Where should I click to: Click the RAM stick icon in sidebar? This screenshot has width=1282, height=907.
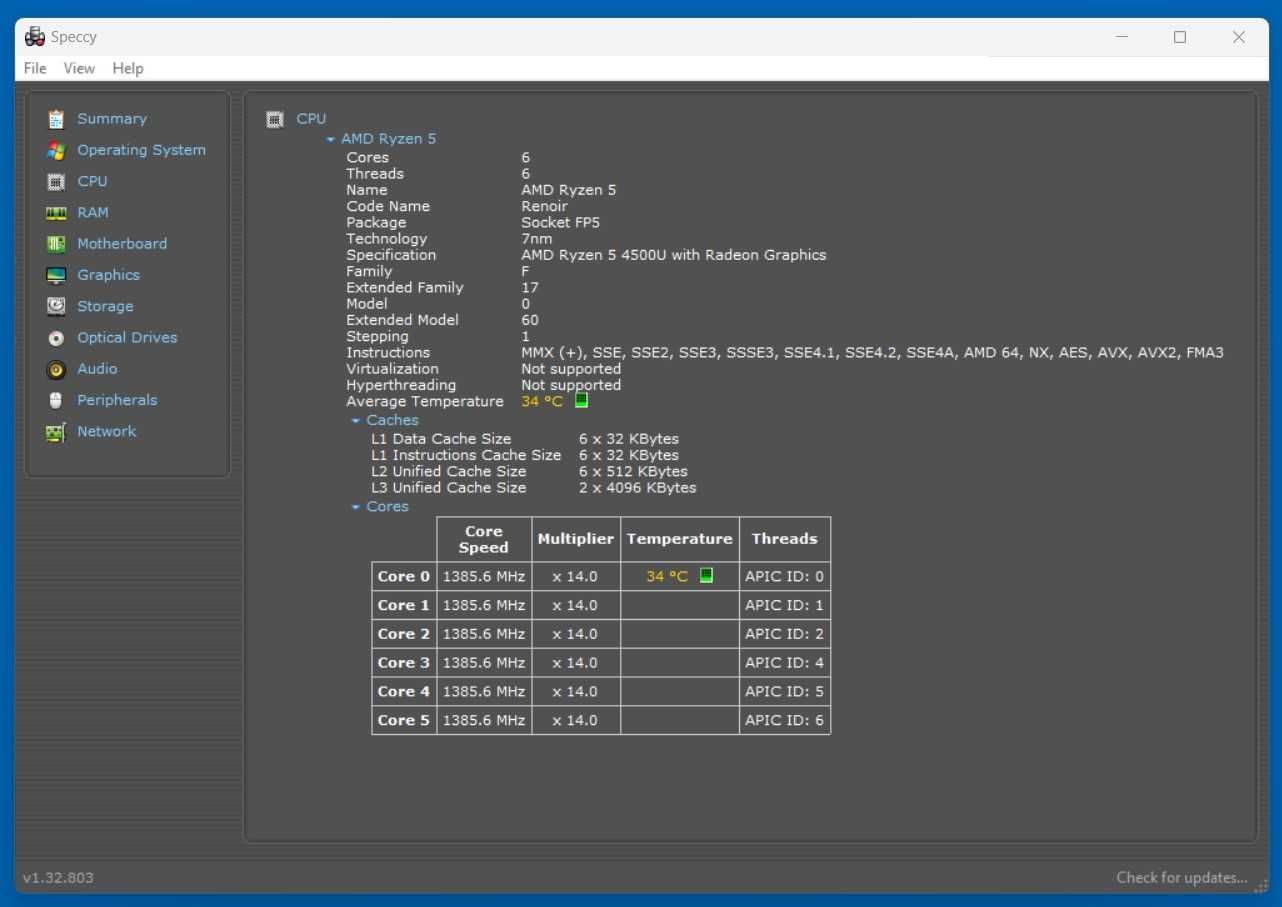(56, 213)
